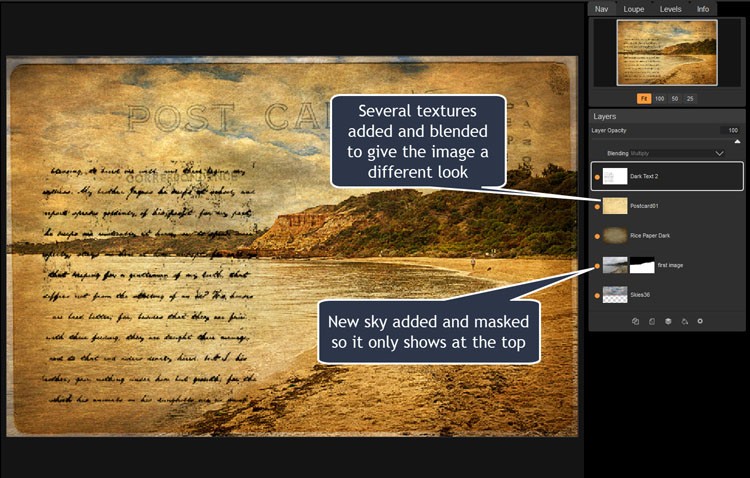Click the merge layers stack icon
This screenshot has width=750, height=478.
point(668,321)
